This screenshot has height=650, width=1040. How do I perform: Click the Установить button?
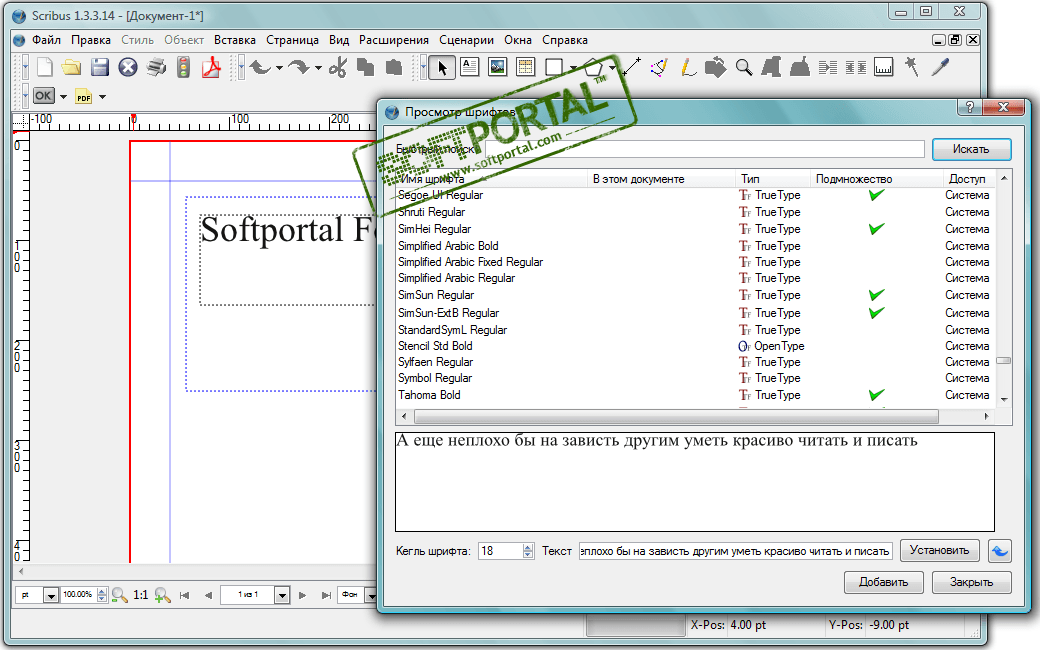click(x=939, y=550)
